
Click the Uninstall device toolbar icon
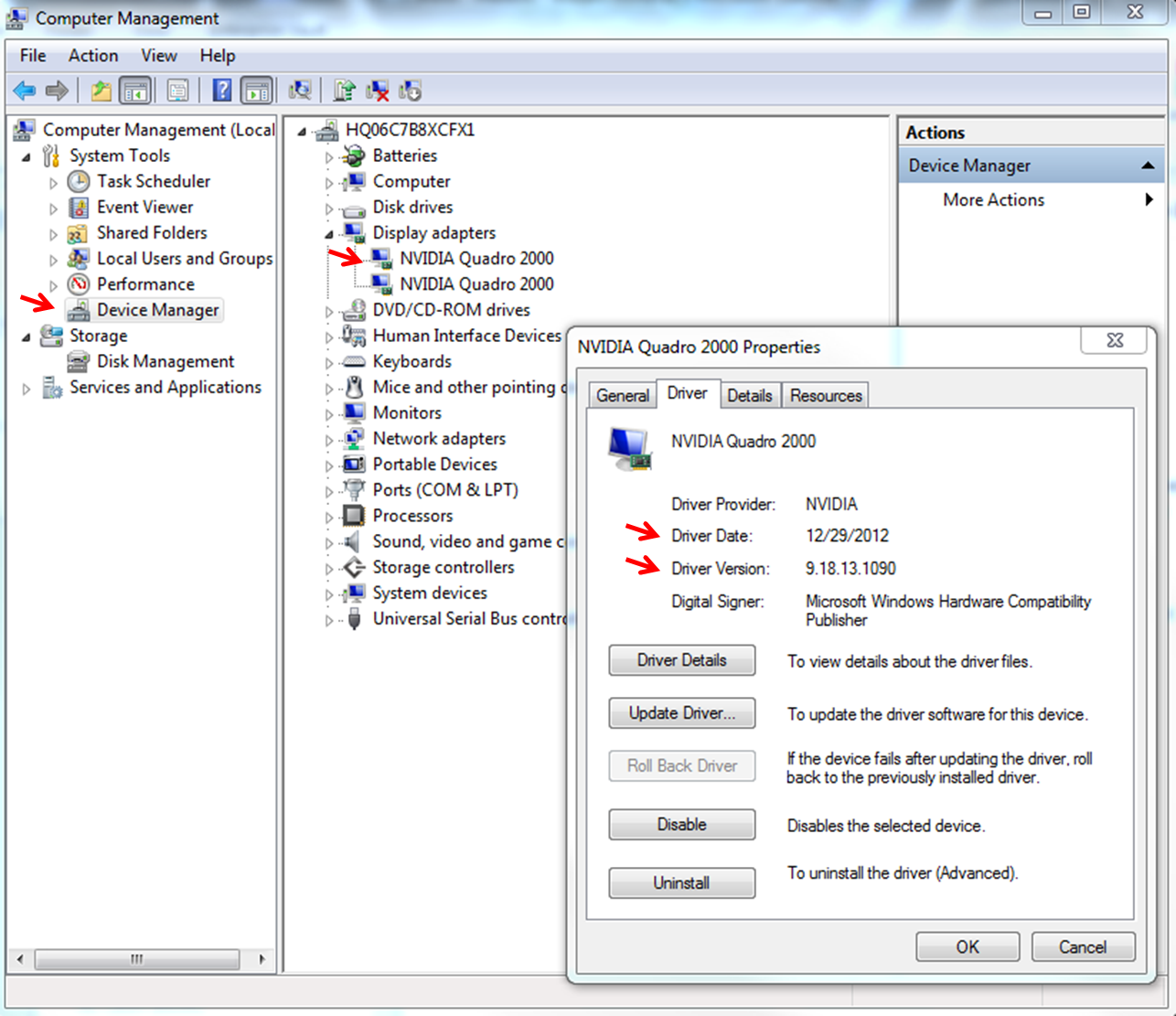(377, 91)
